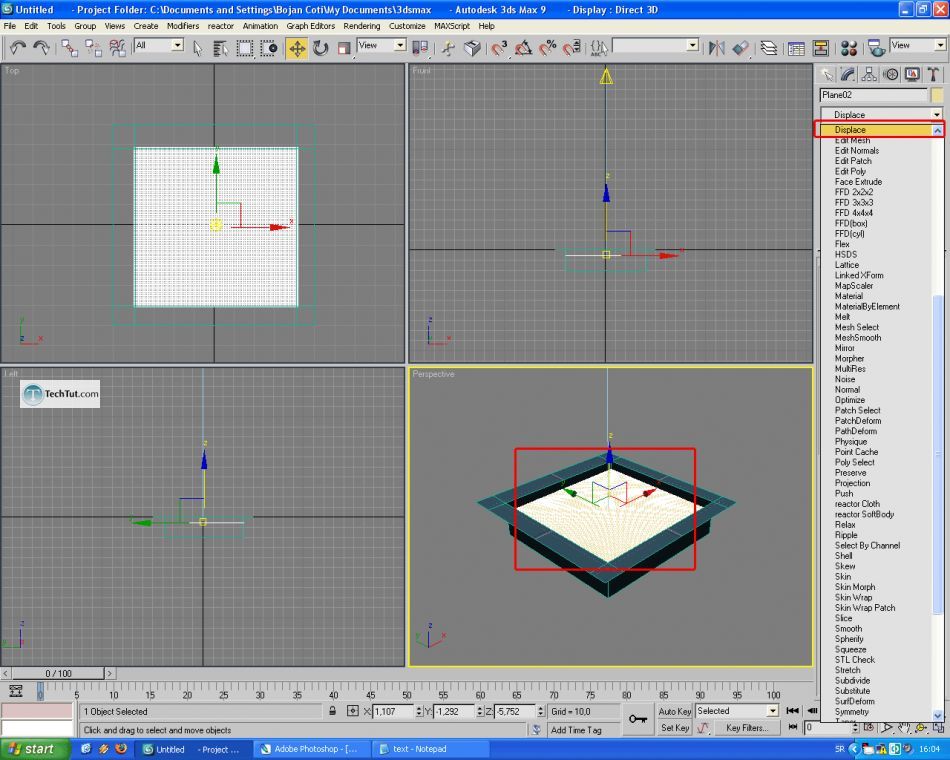Open the File menu

point(10,26)
